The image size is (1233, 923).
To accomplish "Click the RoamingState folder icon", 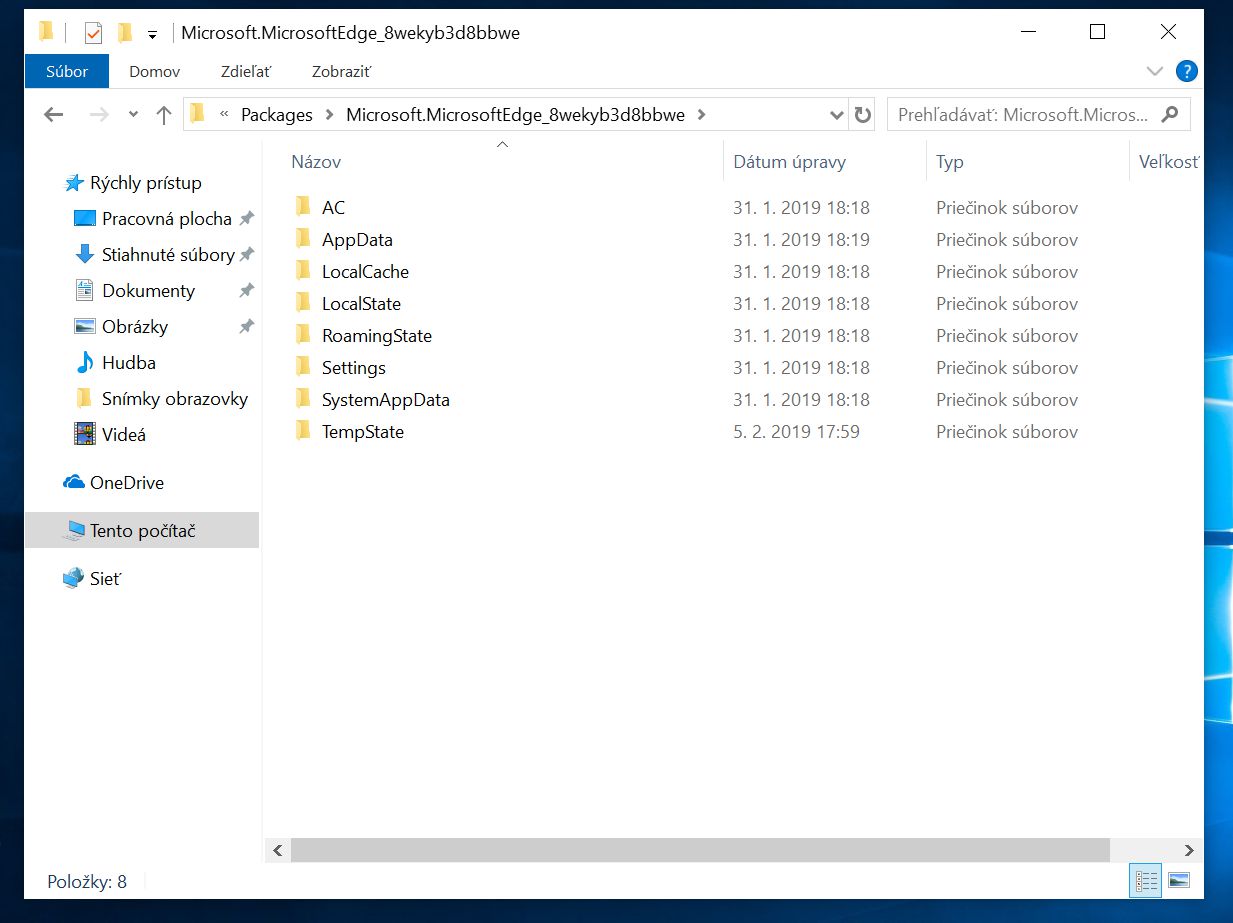I will click(x=304, y=335).
